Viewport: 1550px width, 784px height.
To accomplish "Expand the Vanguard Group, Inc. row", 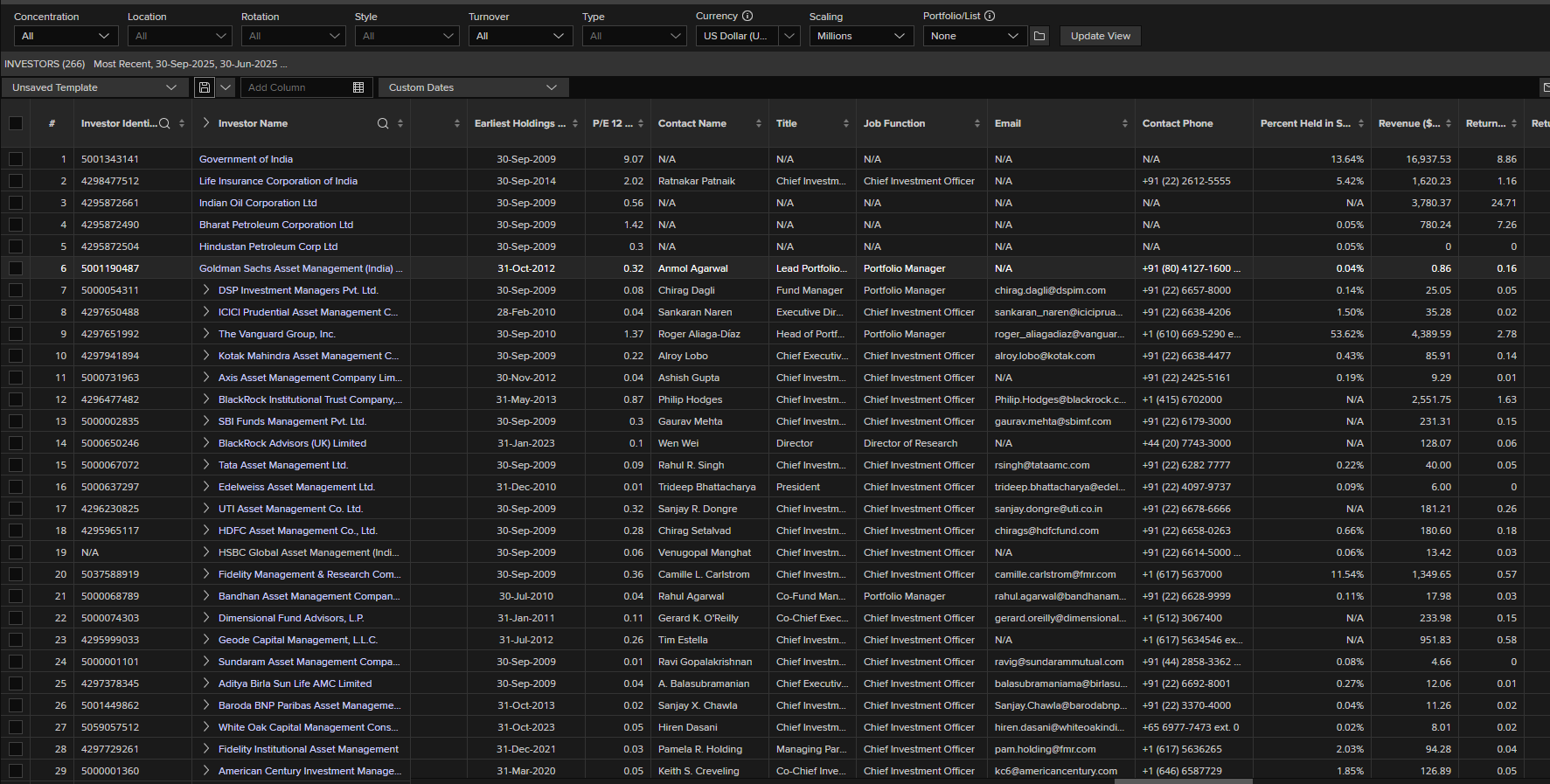I will 205,334.
